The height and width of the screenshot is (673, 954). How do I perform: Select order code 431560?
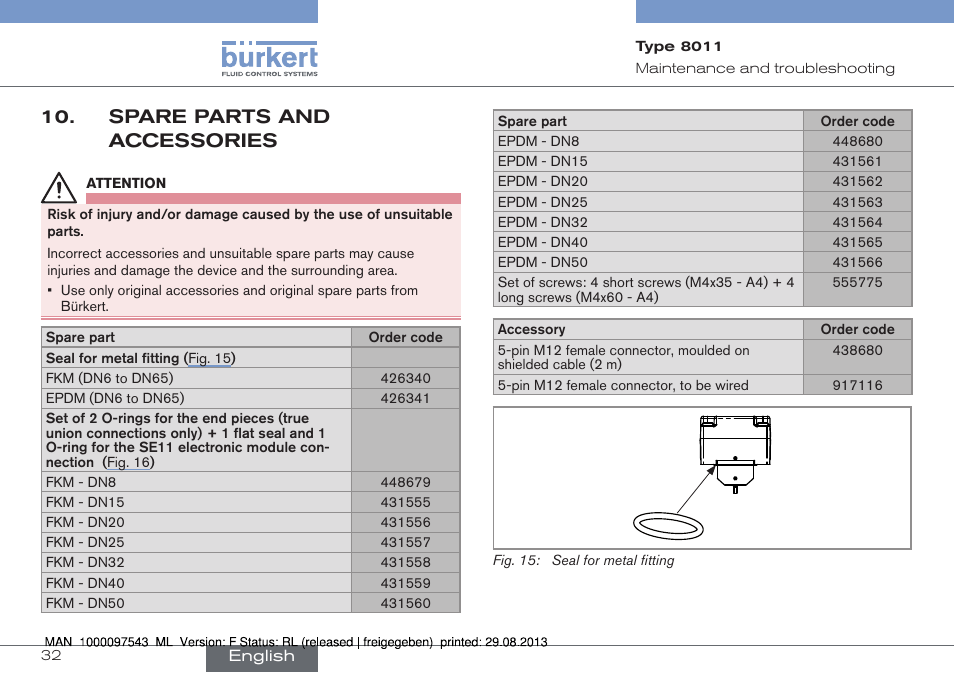coord(405,603)
